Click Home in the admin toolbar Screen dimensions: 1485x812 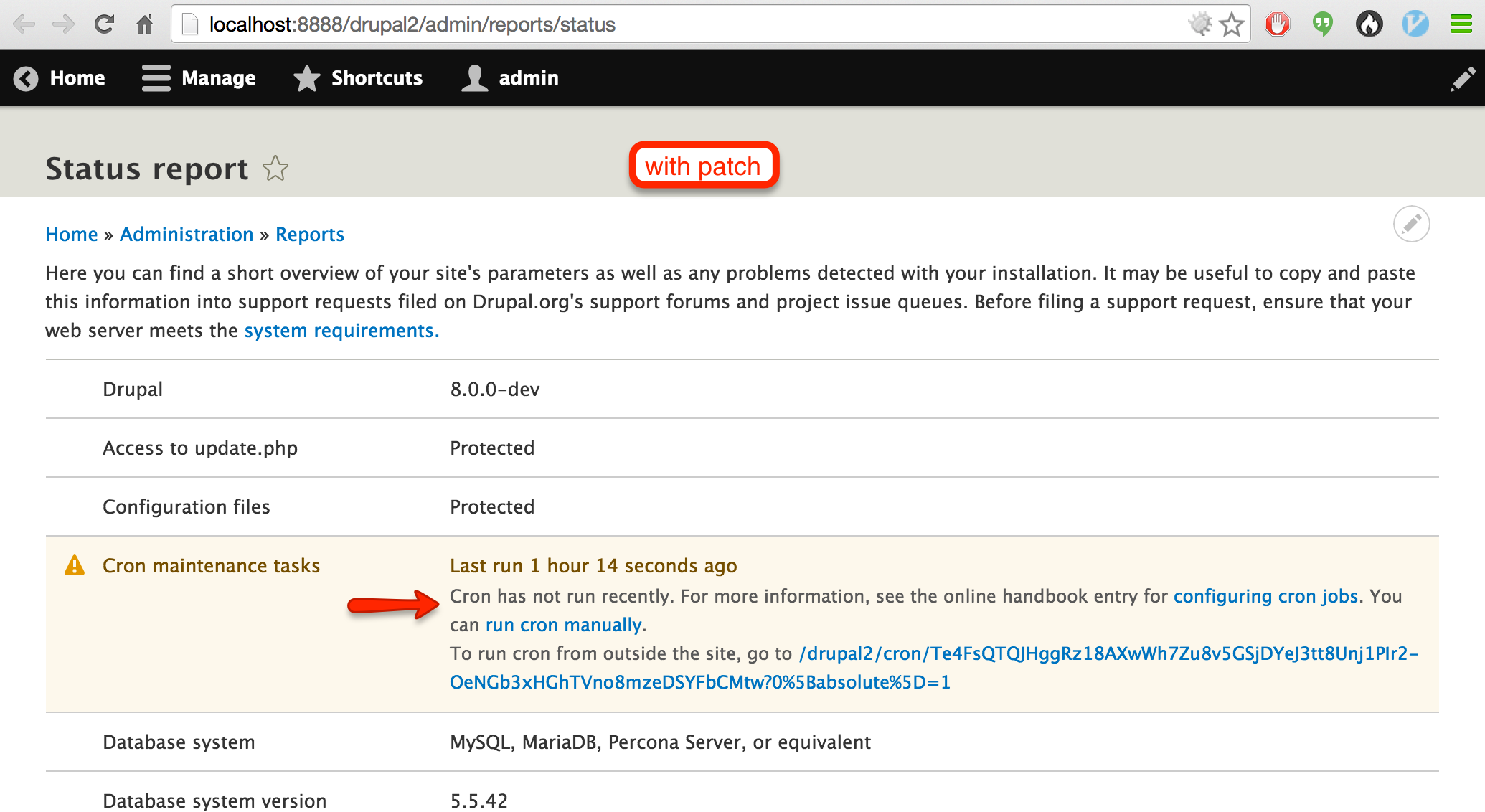pyautogui.click(x=77, y=78)
